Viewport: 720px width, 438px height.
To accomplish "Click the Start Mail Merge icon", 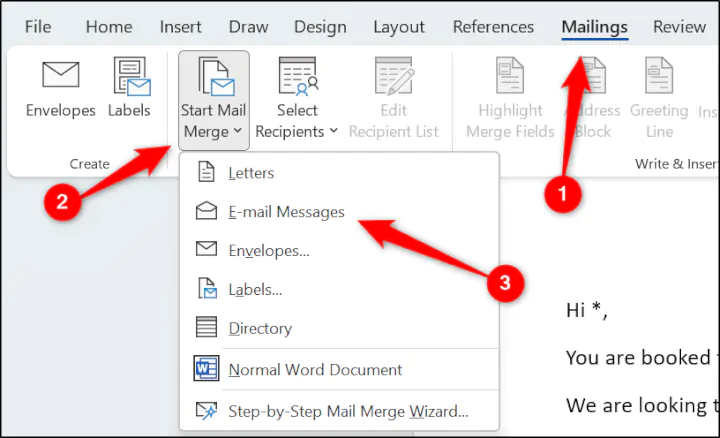I will (x=216, y=76).
